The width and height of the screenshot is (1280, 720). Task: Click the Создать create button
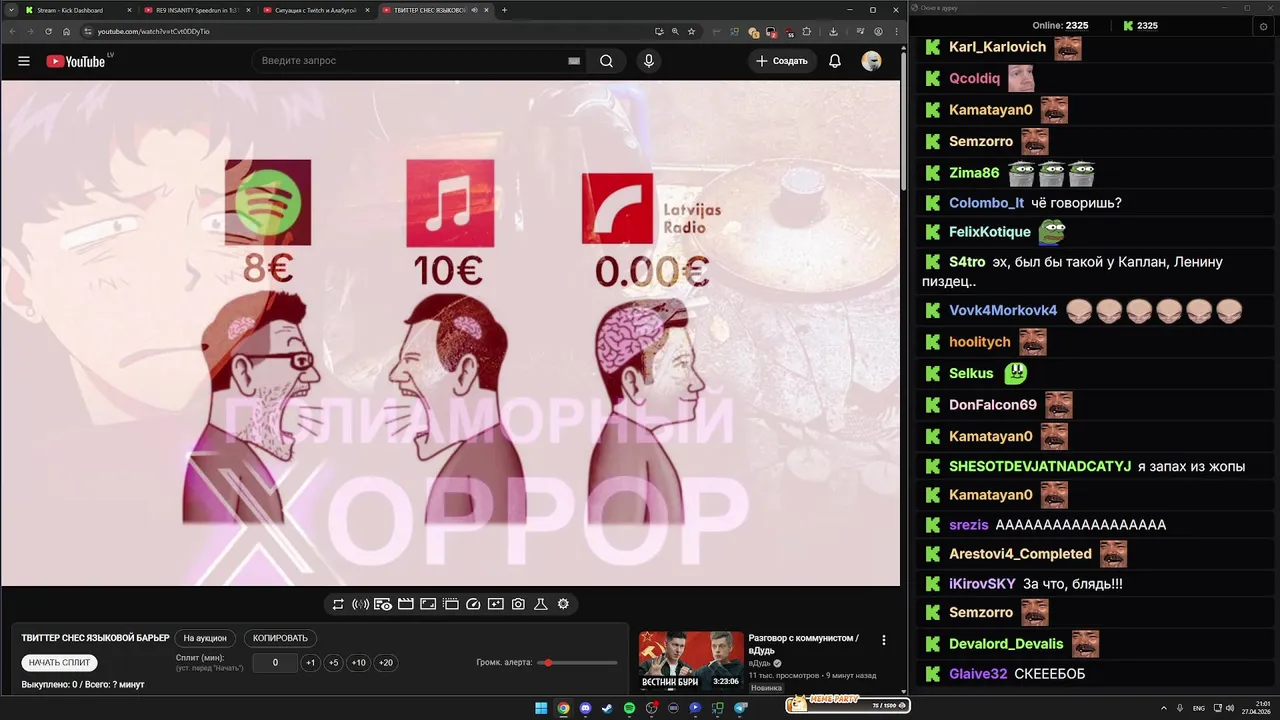781,61
